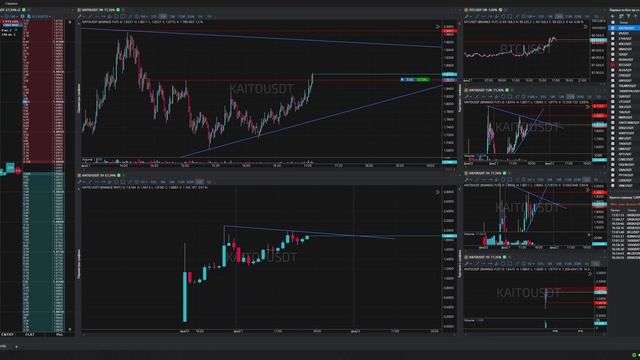
Task: Click the green connection indicator in the bottom-right status corner
Action: (x=634, y=355)
